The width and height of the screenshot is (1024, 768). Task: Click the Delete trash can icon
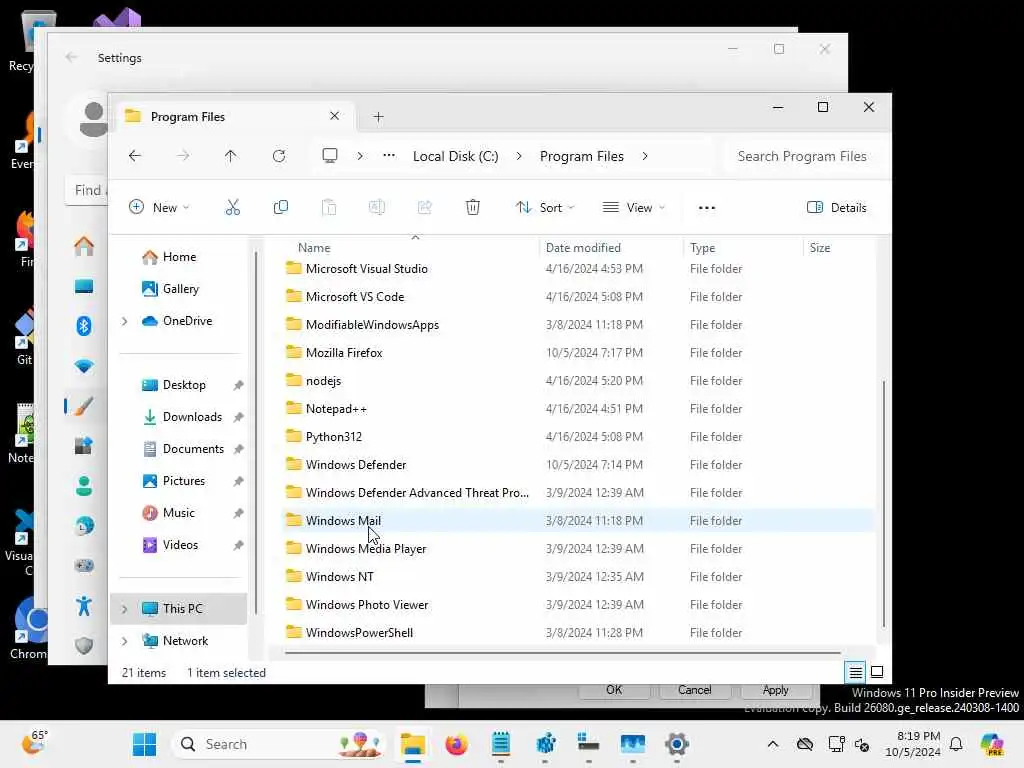pyautogui.click(x=473, y=208)
